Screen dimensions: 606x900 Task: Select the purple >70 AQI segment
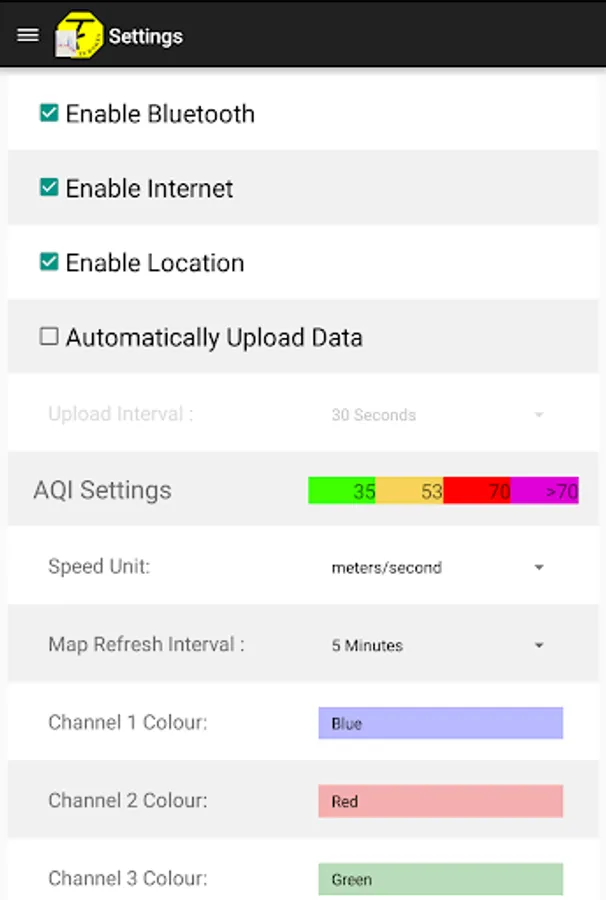(545, 491)
